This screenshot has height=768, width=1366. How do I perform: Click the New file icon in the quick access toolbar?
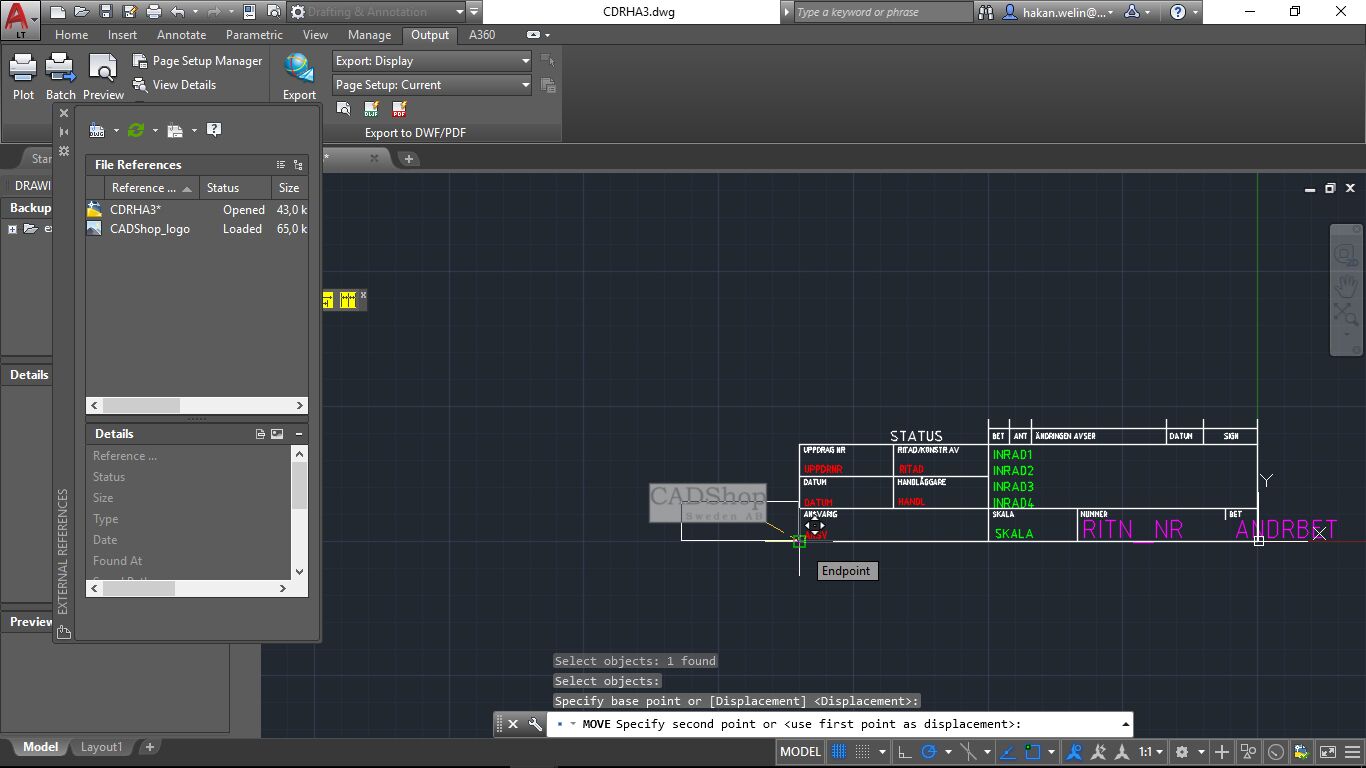pyautogui.click(x=58, y=12)
